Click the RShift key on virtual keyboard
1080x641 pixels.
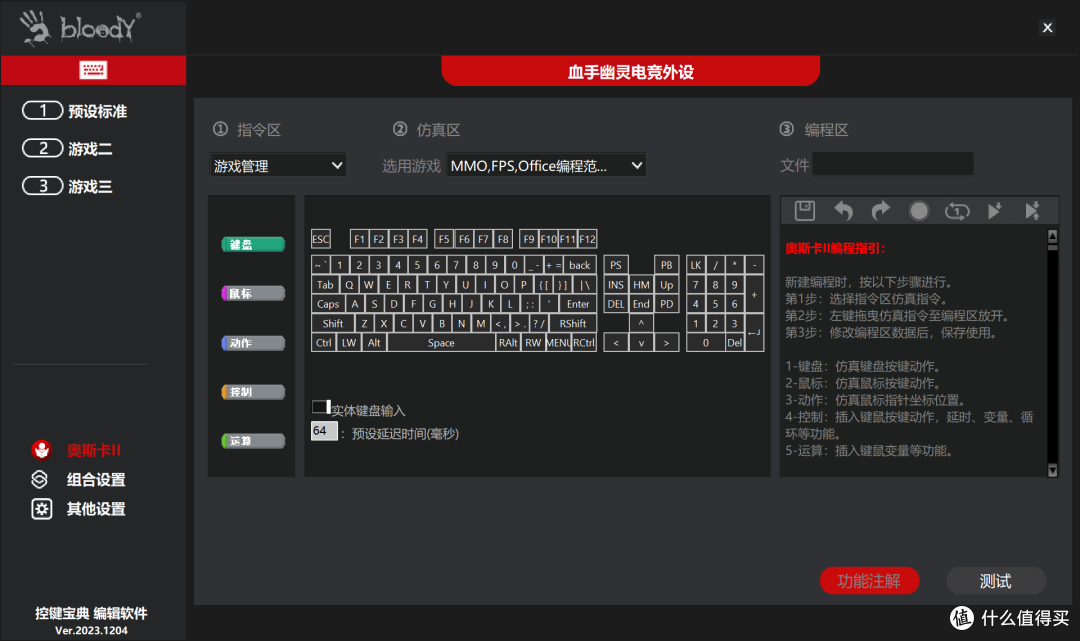click(573, 323)
